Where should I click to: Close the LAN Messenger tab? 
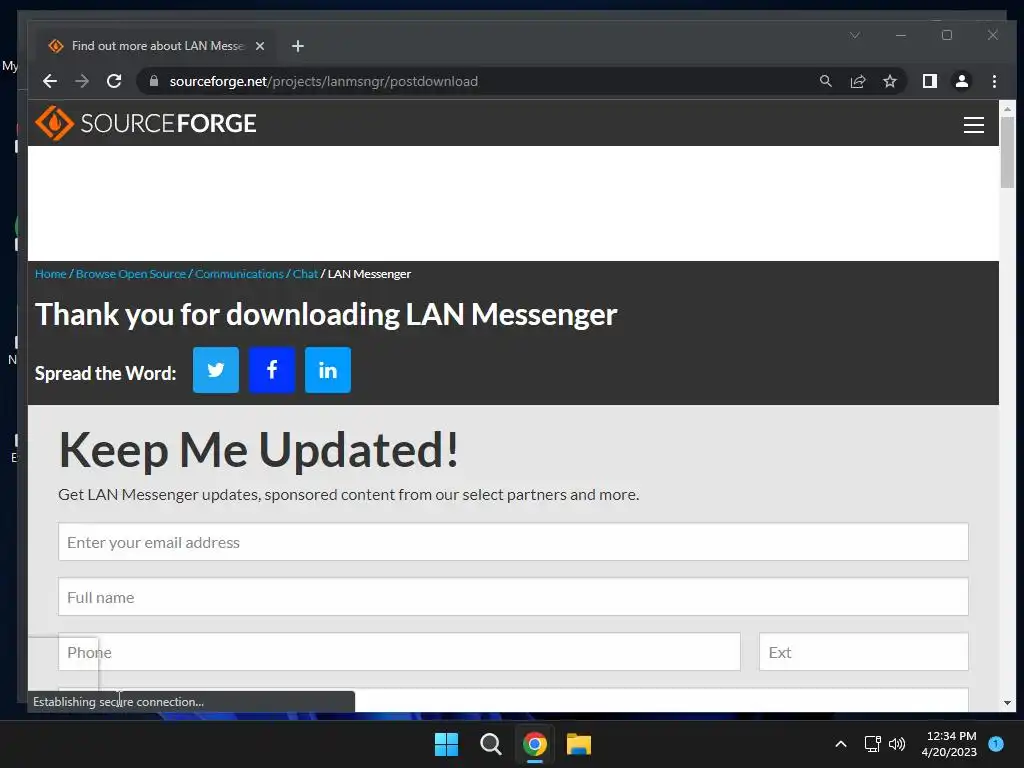tap(260, 46)
